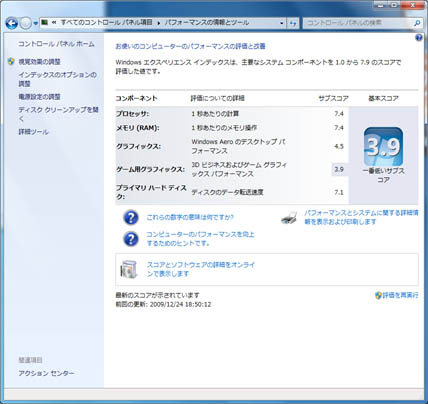Open 視覚効果の調整 link
The height and width of the screenshot is (404, 428).
[x=39, y=62]
